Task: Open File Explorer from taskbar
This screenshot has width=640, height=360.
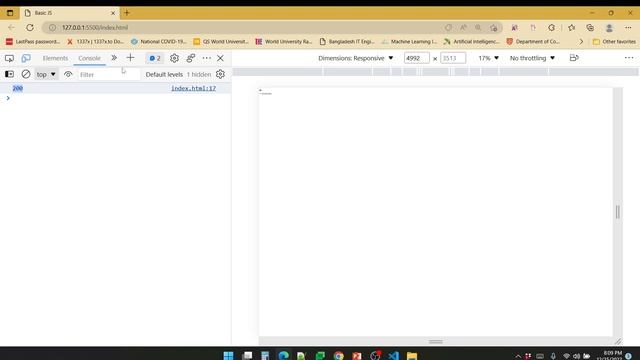Action: 412,356
